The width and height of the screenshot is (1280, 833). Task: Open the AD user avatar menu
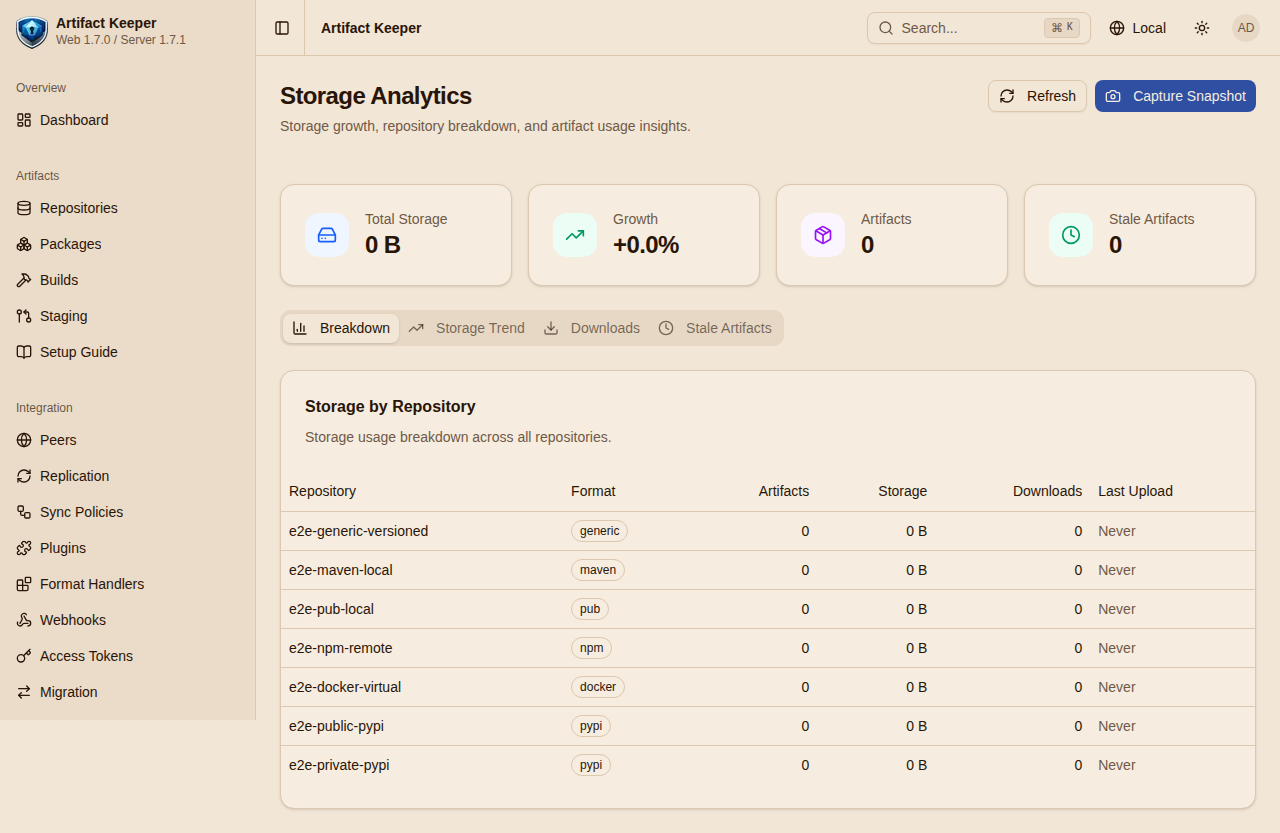pyautogui.click(x=1246, y=28)
